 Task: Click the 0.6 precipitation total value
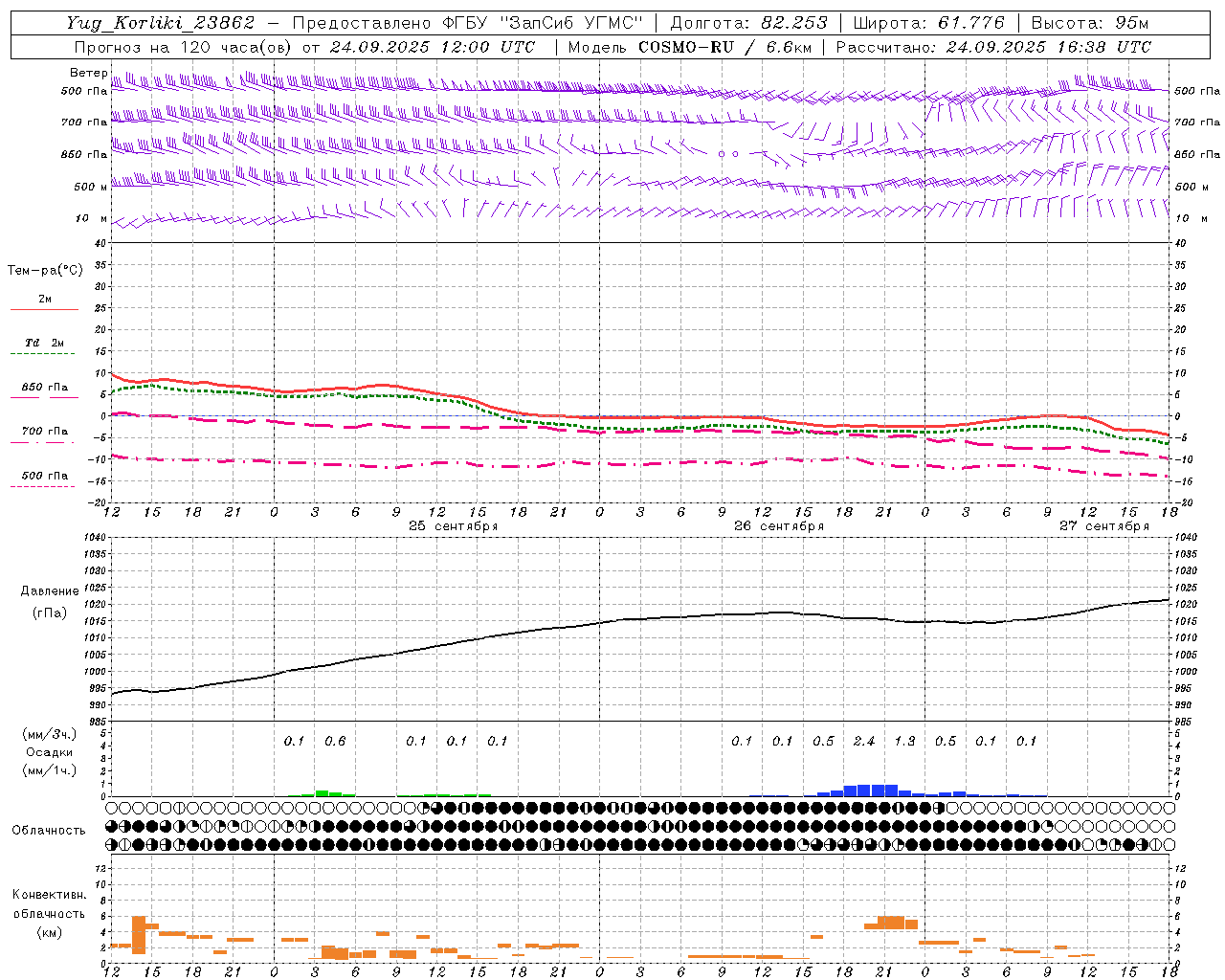coord(335,742)
